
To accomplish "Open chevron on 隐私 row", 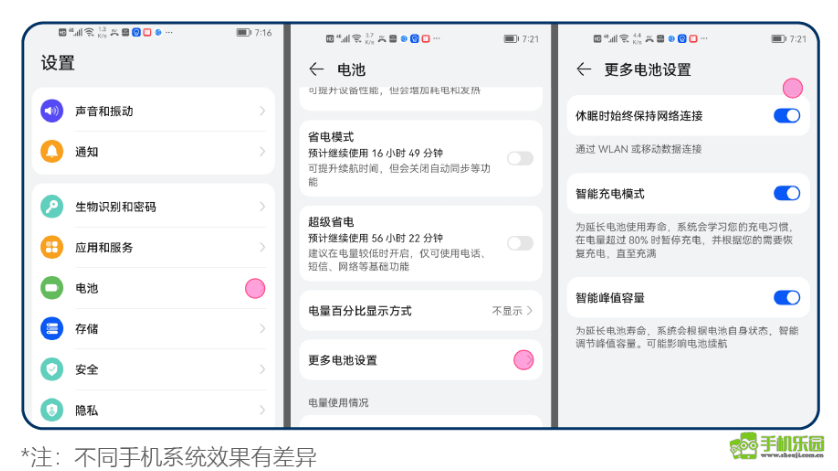I will 262,410.
